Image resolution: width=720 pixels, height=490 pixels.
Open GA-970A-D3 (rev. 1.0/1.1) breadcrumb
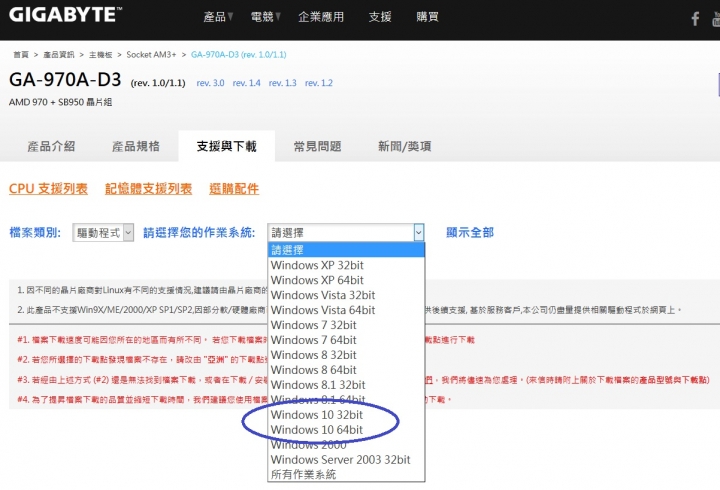pyautogui.click(x=238, y=55)
